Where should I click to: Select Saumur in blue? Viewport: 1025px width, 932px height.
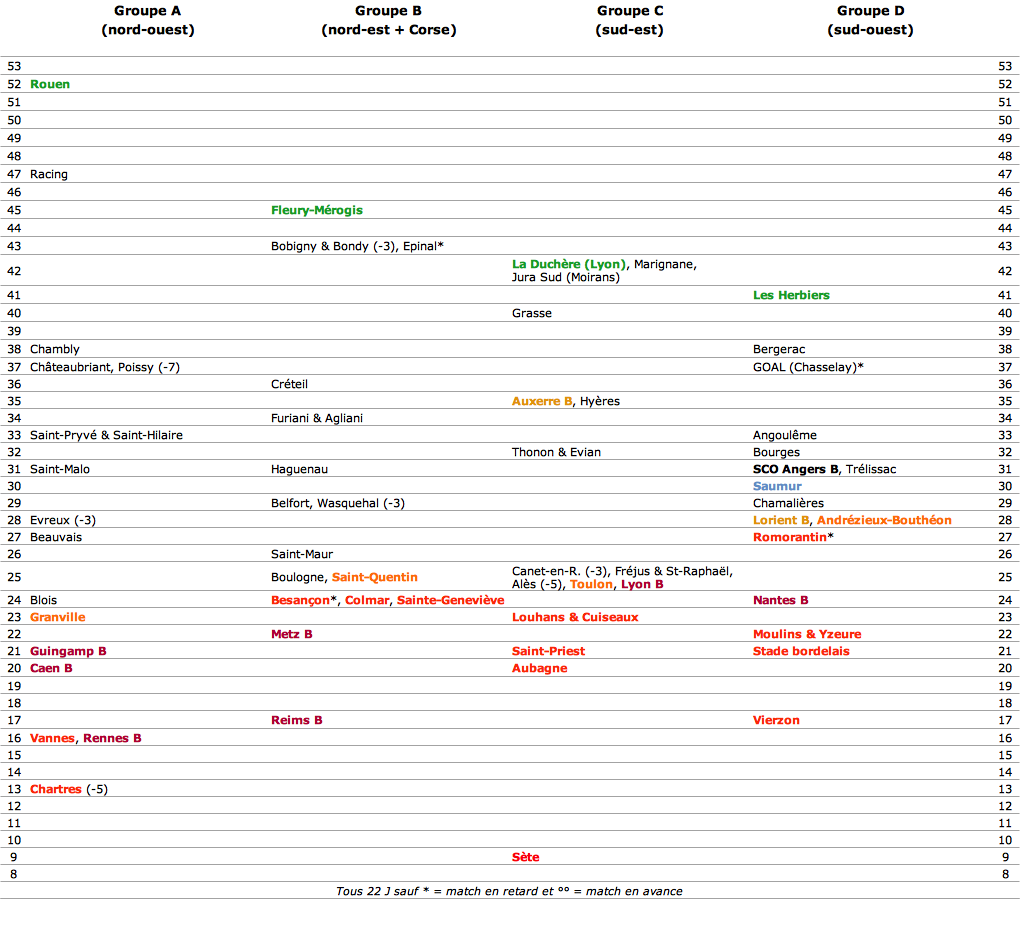777,486
